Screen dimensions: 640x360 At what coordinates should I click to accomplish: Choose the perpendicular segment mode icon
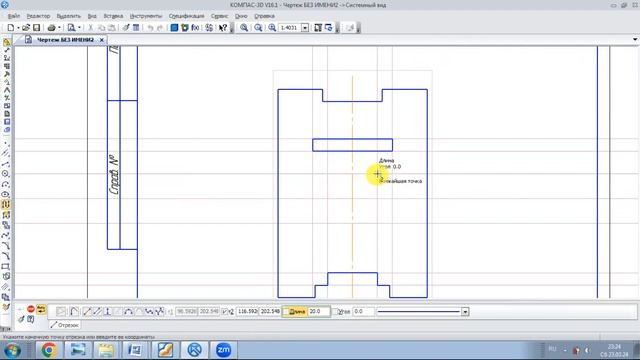[107, 312]
